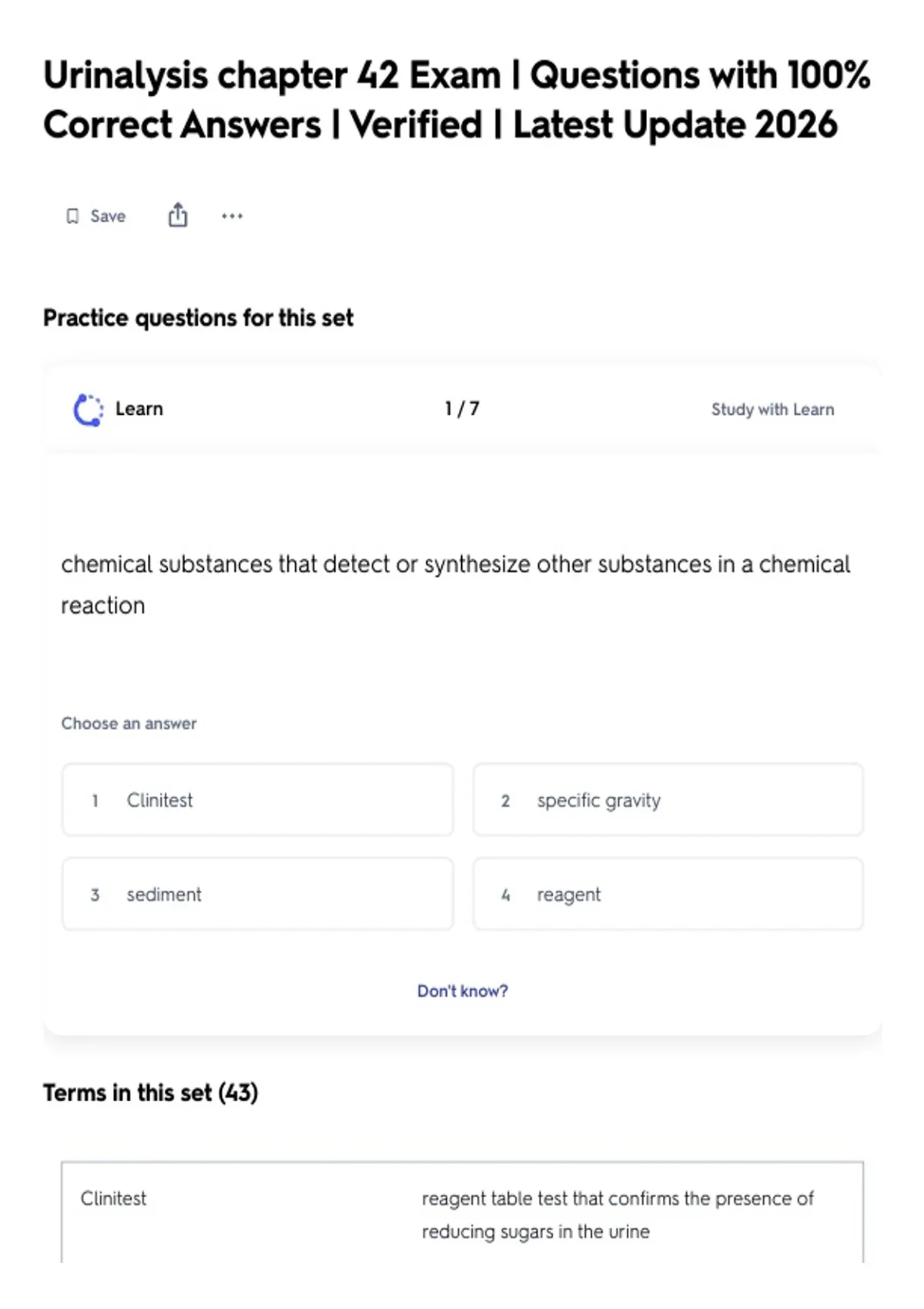Screen dimensions: 924x1309
Task: Click the Don't know? link
Action: tap(462, 991)
